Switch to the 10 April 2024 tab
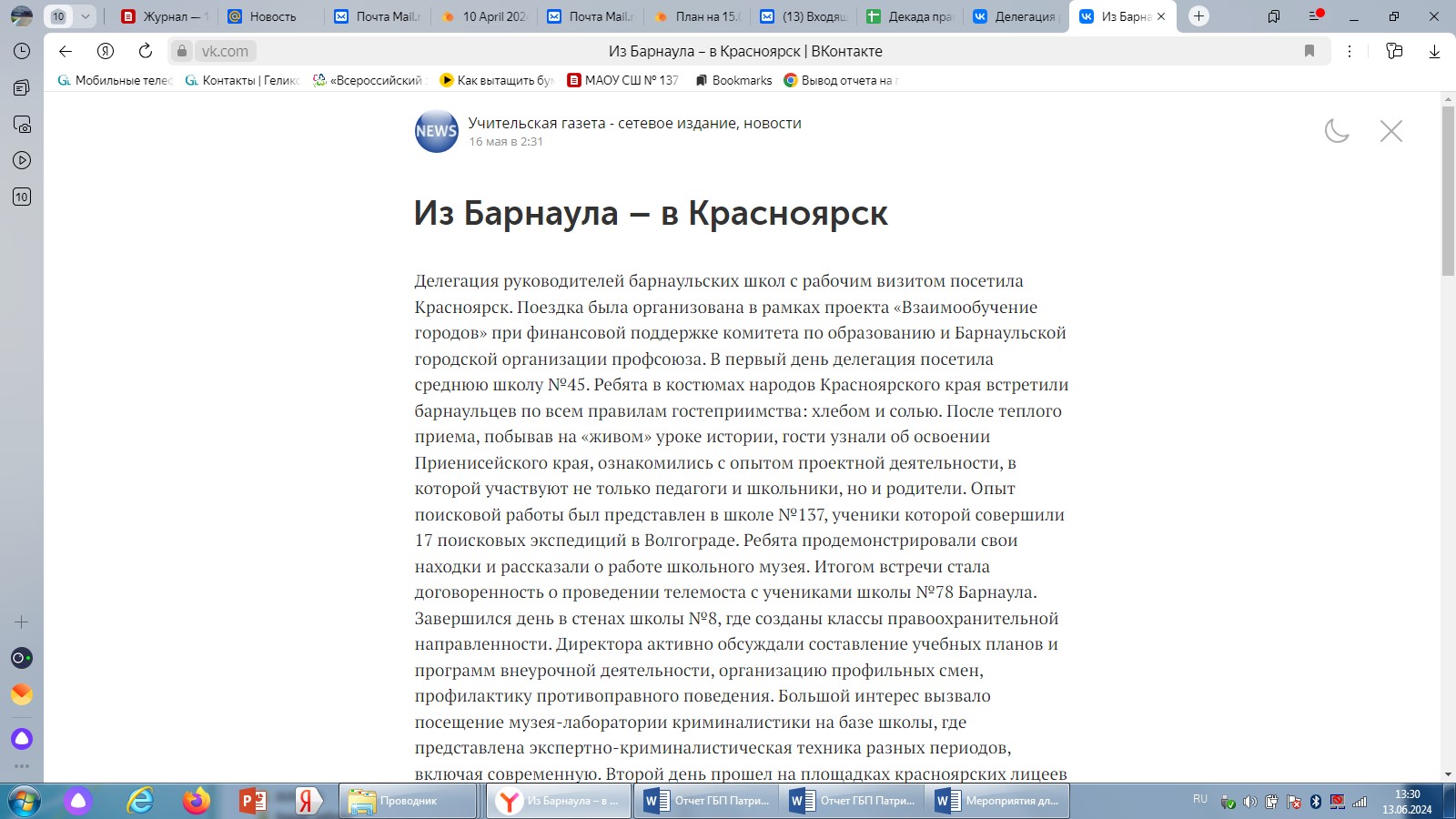This screenshot has width=1456, height=819. point(483,16)
